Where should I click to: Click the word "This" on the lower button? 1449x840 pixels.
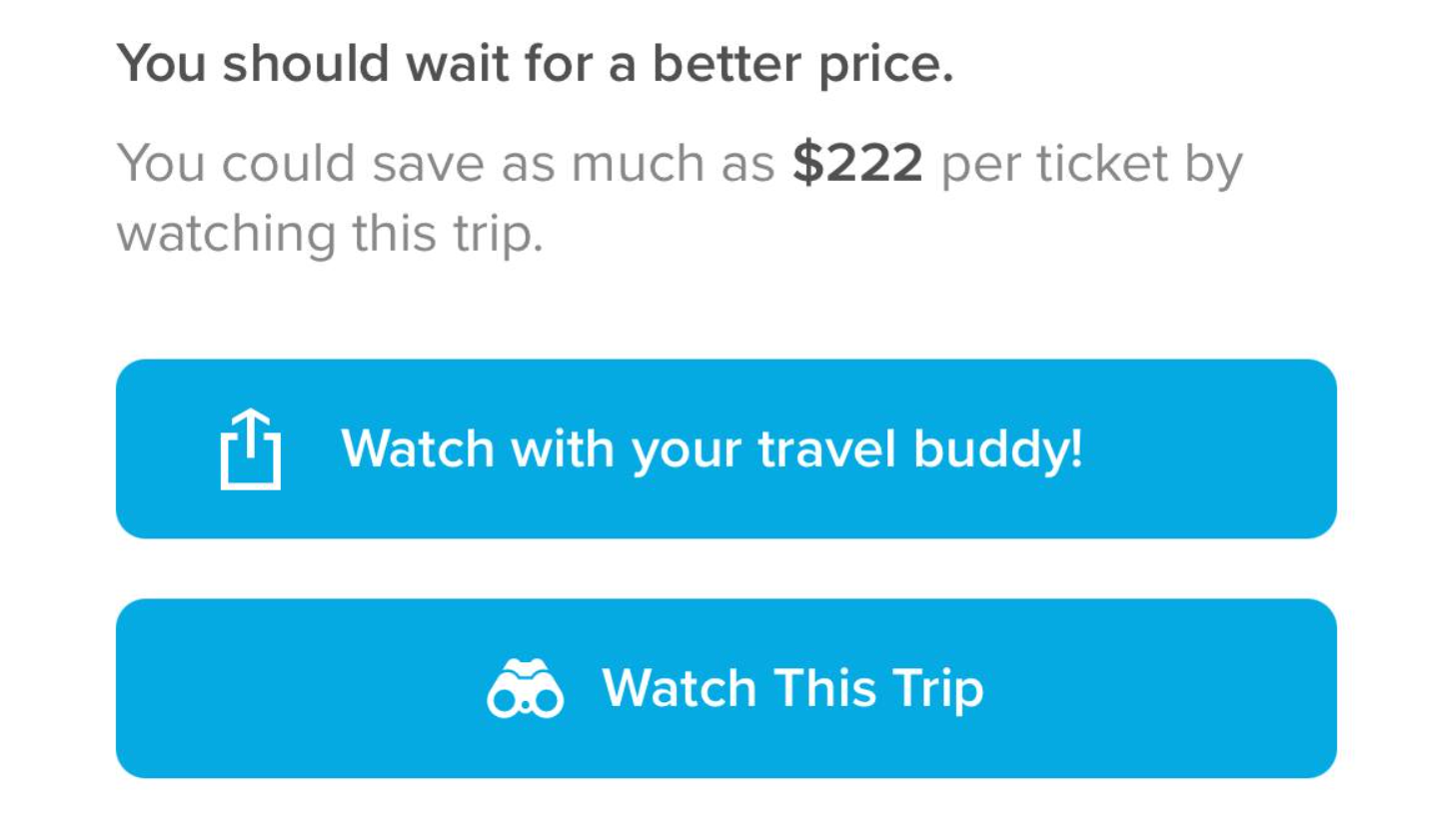click(x=824, y=689)
